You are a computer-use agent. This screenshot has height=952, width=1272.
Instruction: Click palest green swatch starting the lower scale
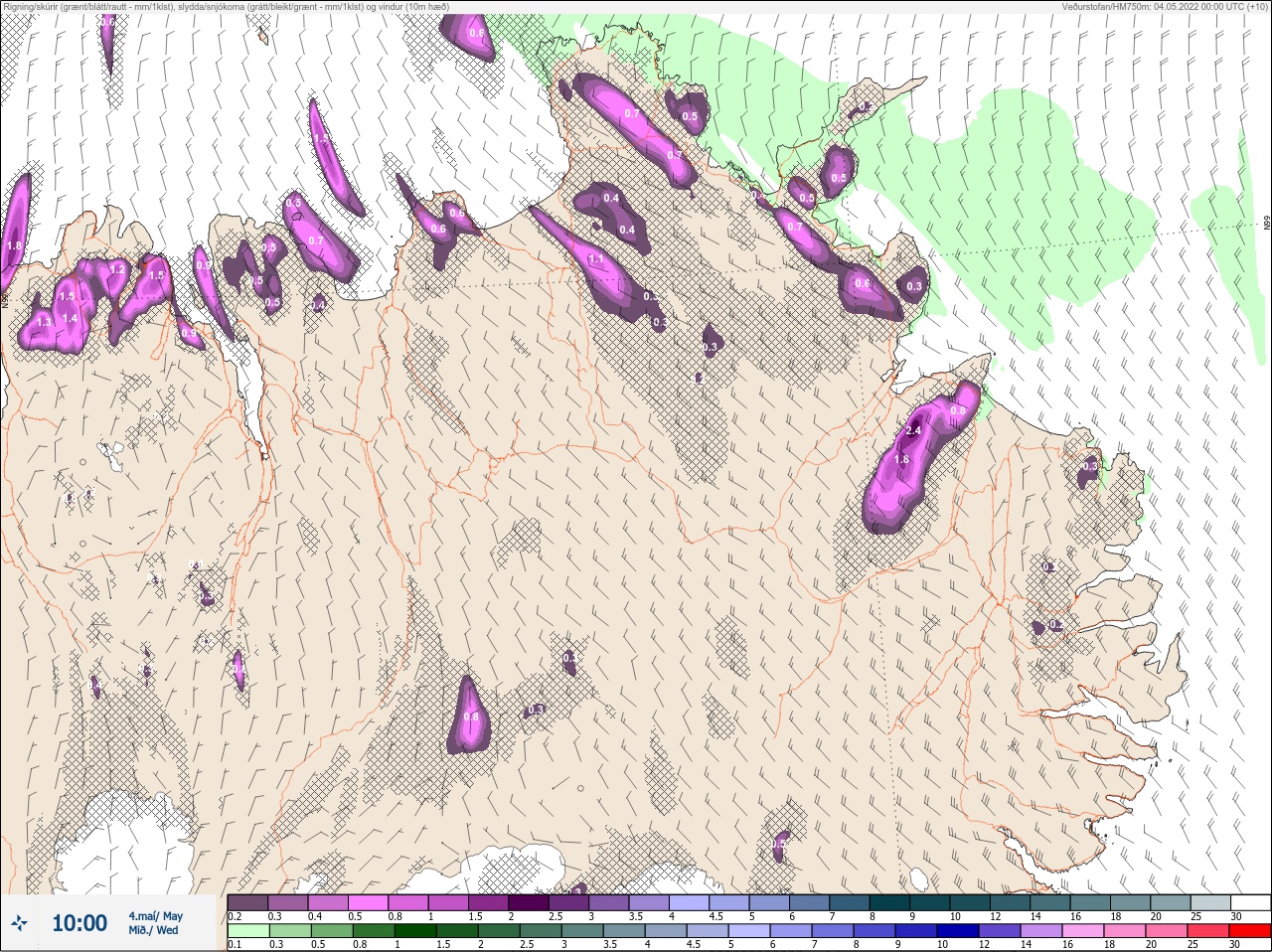[247, 931]
